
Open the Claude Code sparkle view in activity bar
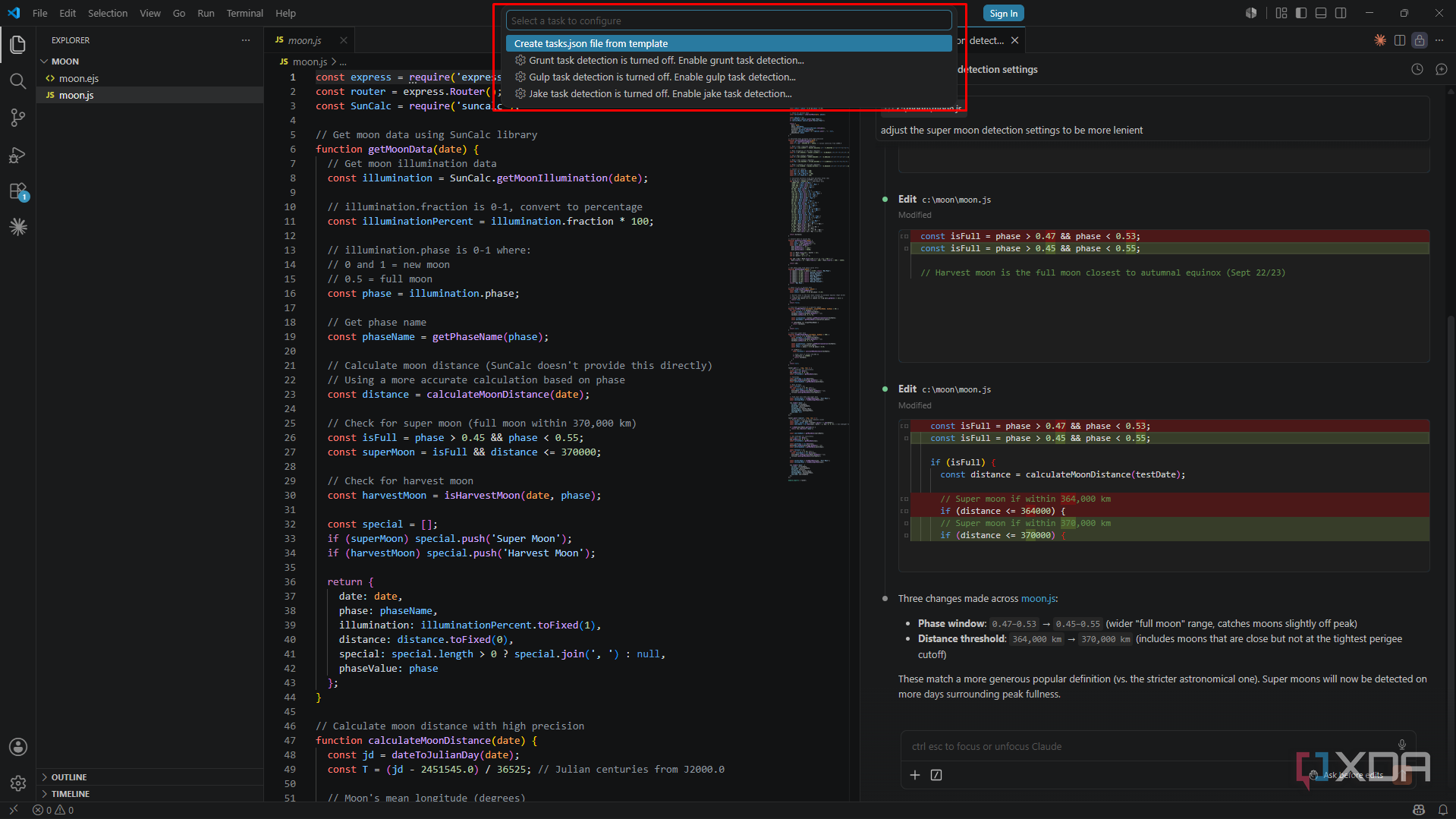point(18,227)
